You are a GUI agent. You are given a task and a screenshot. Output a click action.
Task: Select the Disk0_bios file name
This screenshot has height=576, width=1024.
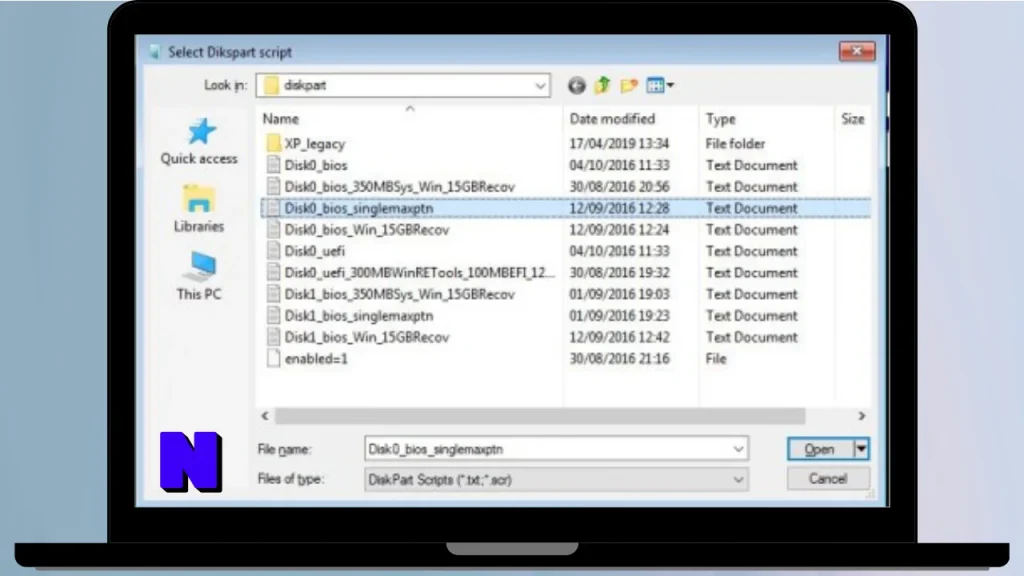(x=316, y=165)
